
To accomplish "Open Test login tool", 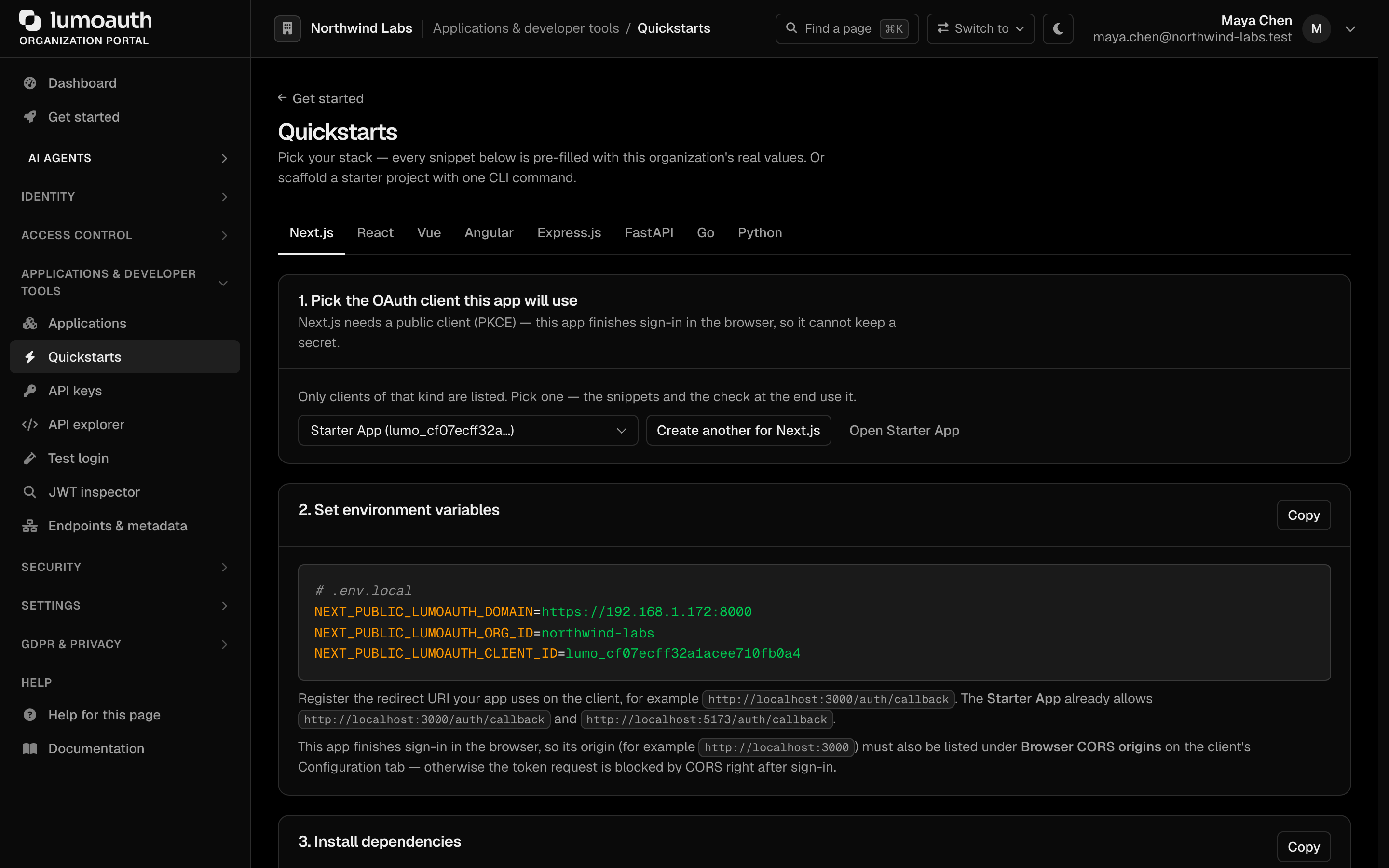I will click(x=124, y=458).
